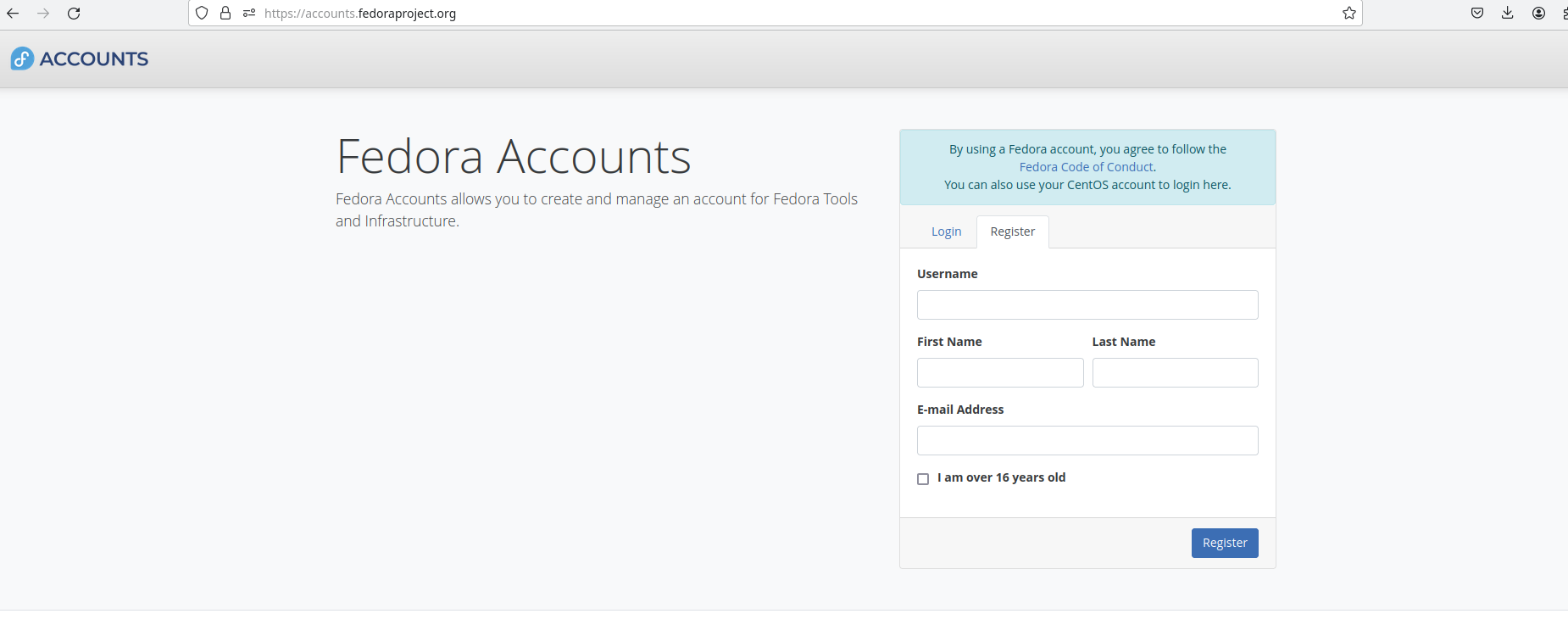Reload the current page
The height and width of the screenshot is (636, 1568).
(74, 14)
